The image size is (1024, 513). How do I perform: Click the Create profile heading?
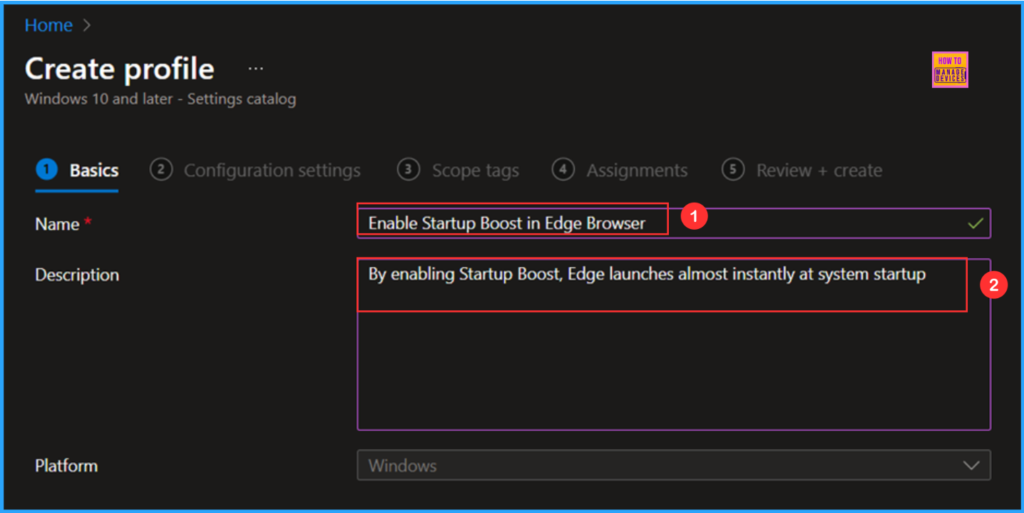pyautogui.click(x=120, y=69)
